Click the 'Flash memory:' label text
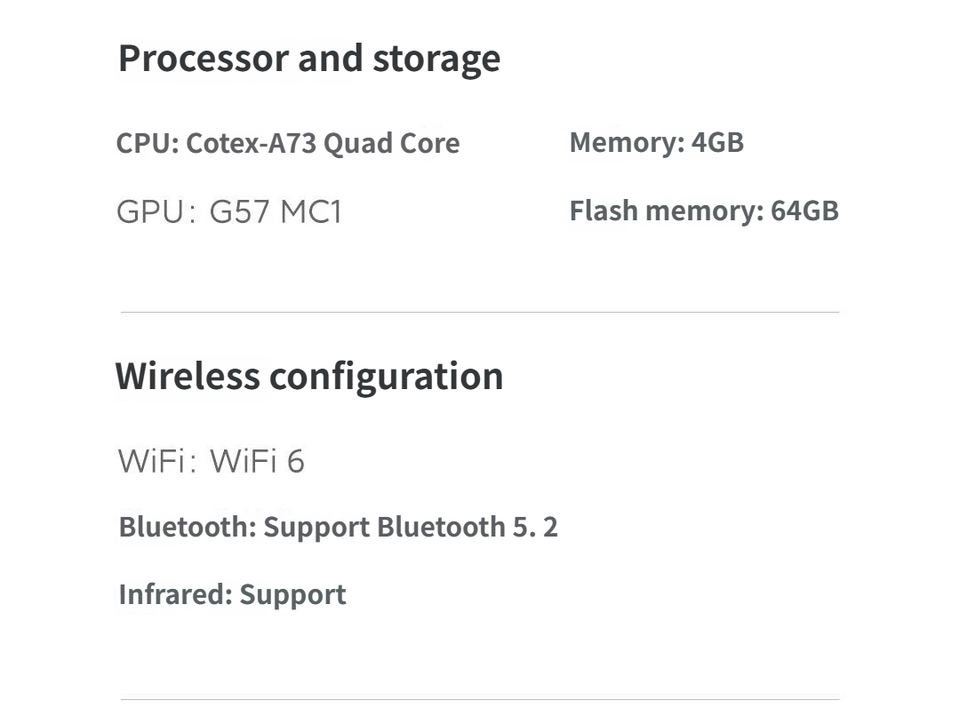The width and height of the screenshot is (960, 708). [666, 211]
